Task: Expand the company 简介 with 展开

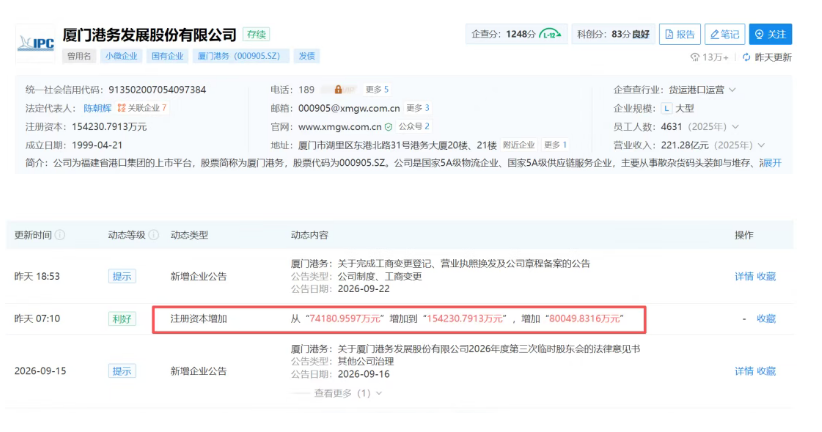Action: pos(772,163)
